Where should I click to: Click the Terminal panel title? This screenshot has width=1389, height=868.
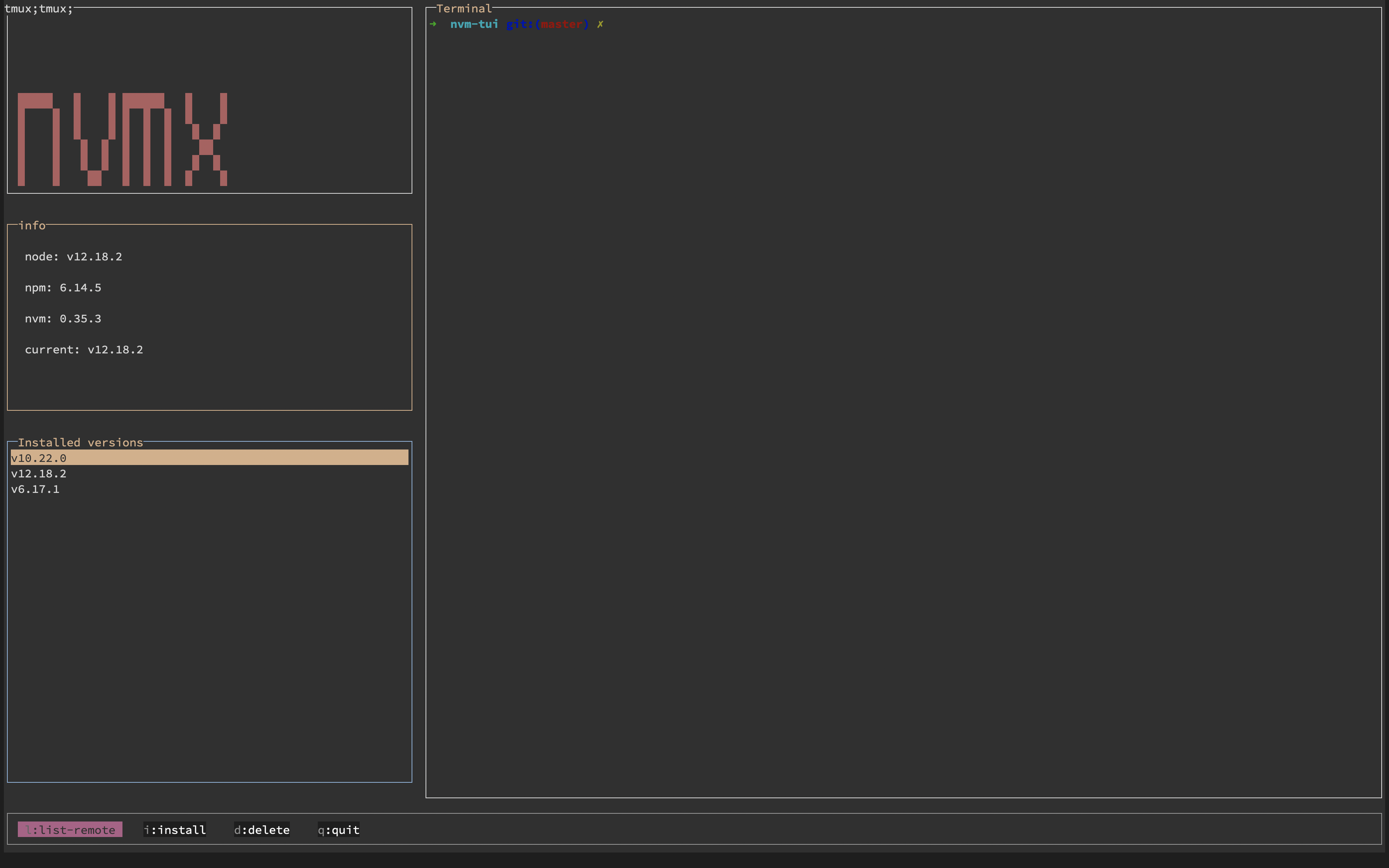pyautogui.click(x=464, y=9)
